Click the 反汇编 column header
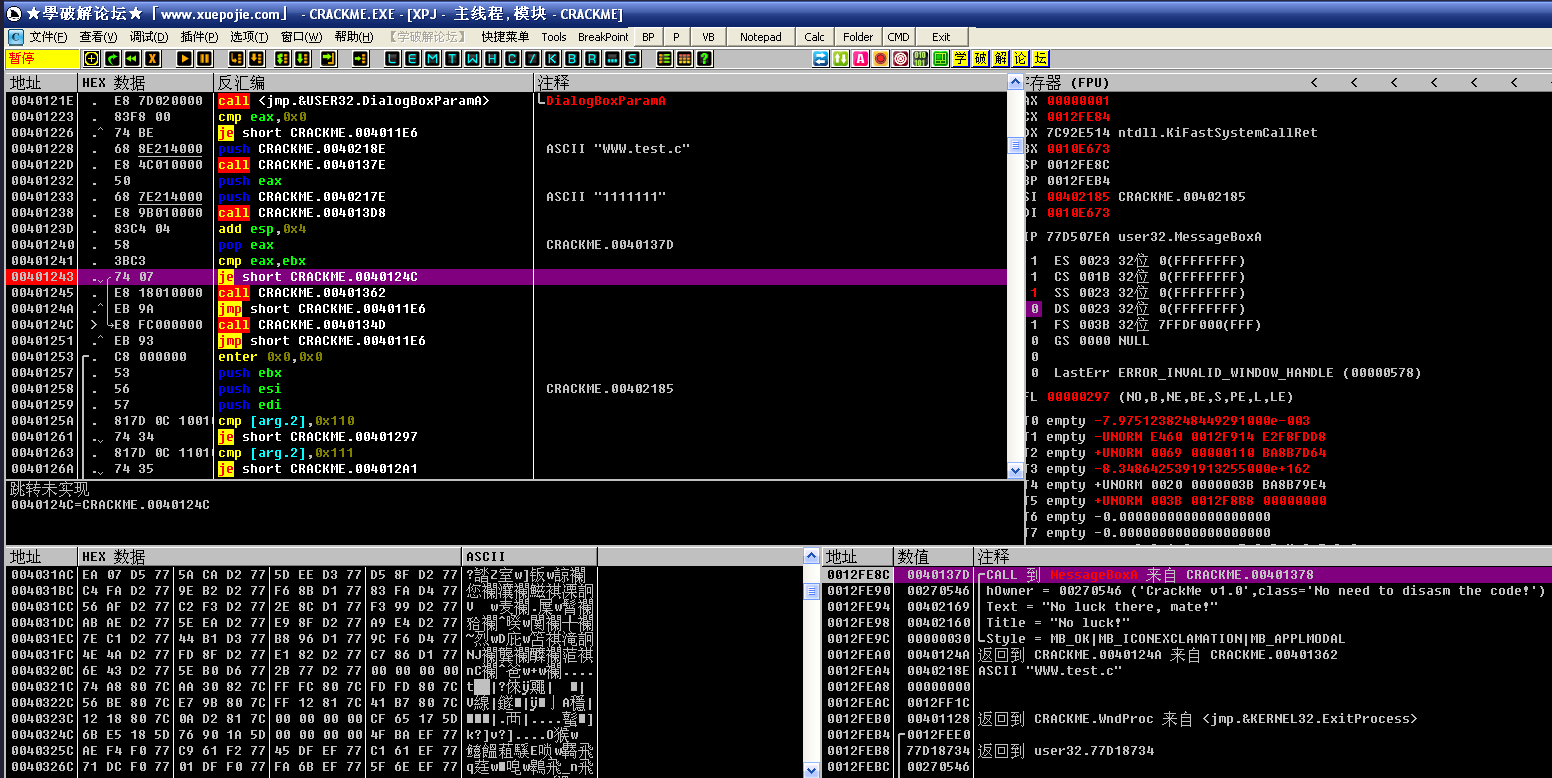 (373, 82)
